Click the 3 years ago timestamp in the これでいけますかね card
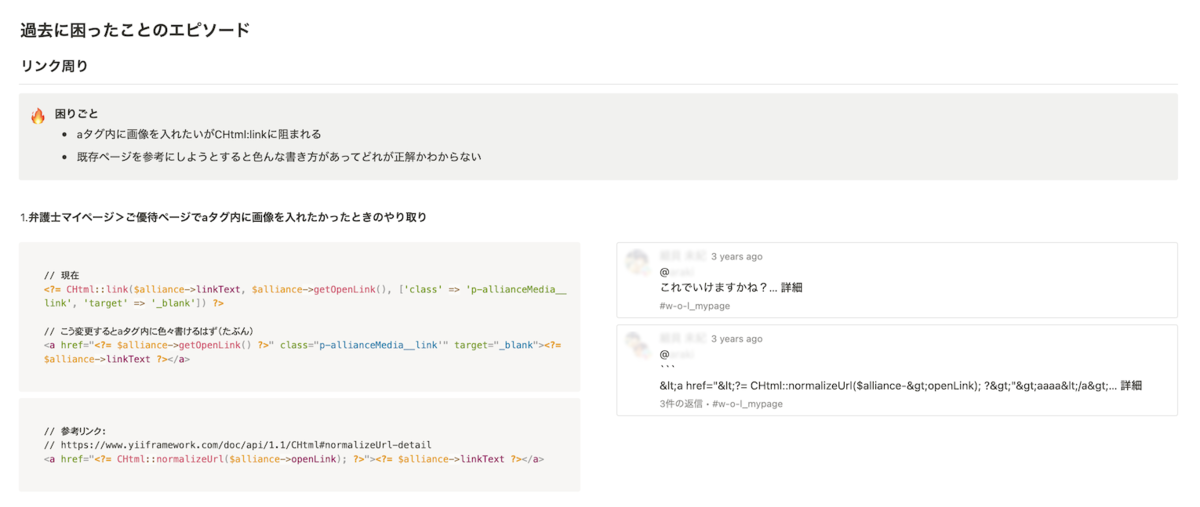Image resolution: width=1200 pixels, height=507 pixels. pyautogui.click(x=736, y=257)
